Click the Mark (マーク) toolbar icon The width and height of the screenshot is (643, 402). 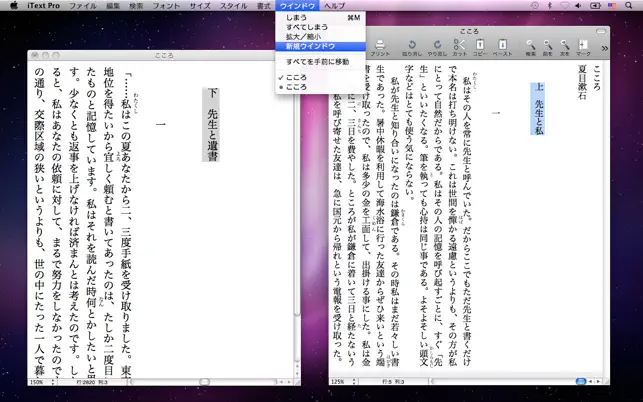(x=583, y=47)
